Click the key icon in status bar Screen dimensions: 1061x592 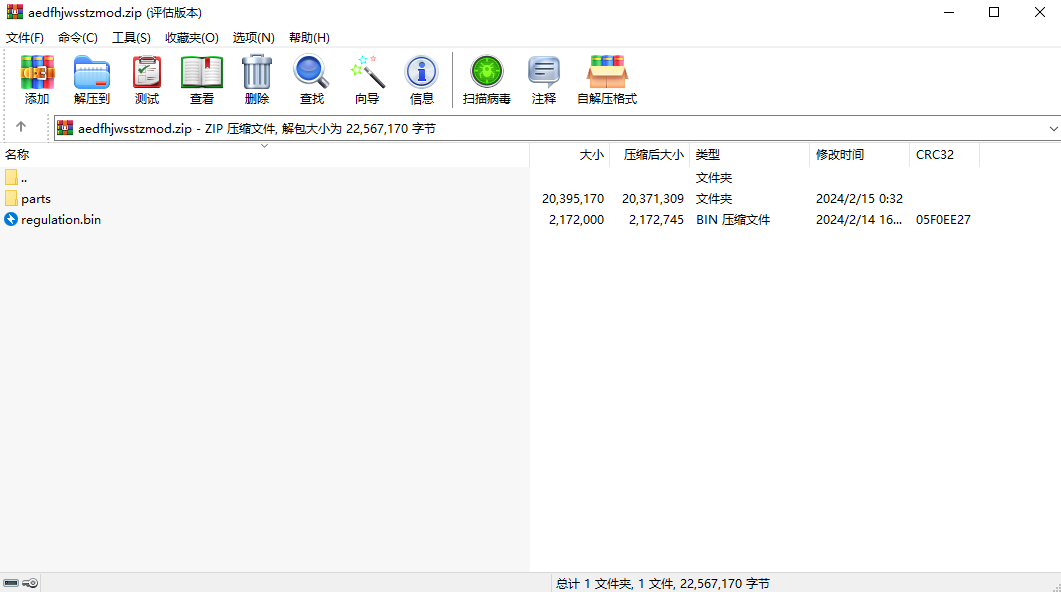coord(30,583)
